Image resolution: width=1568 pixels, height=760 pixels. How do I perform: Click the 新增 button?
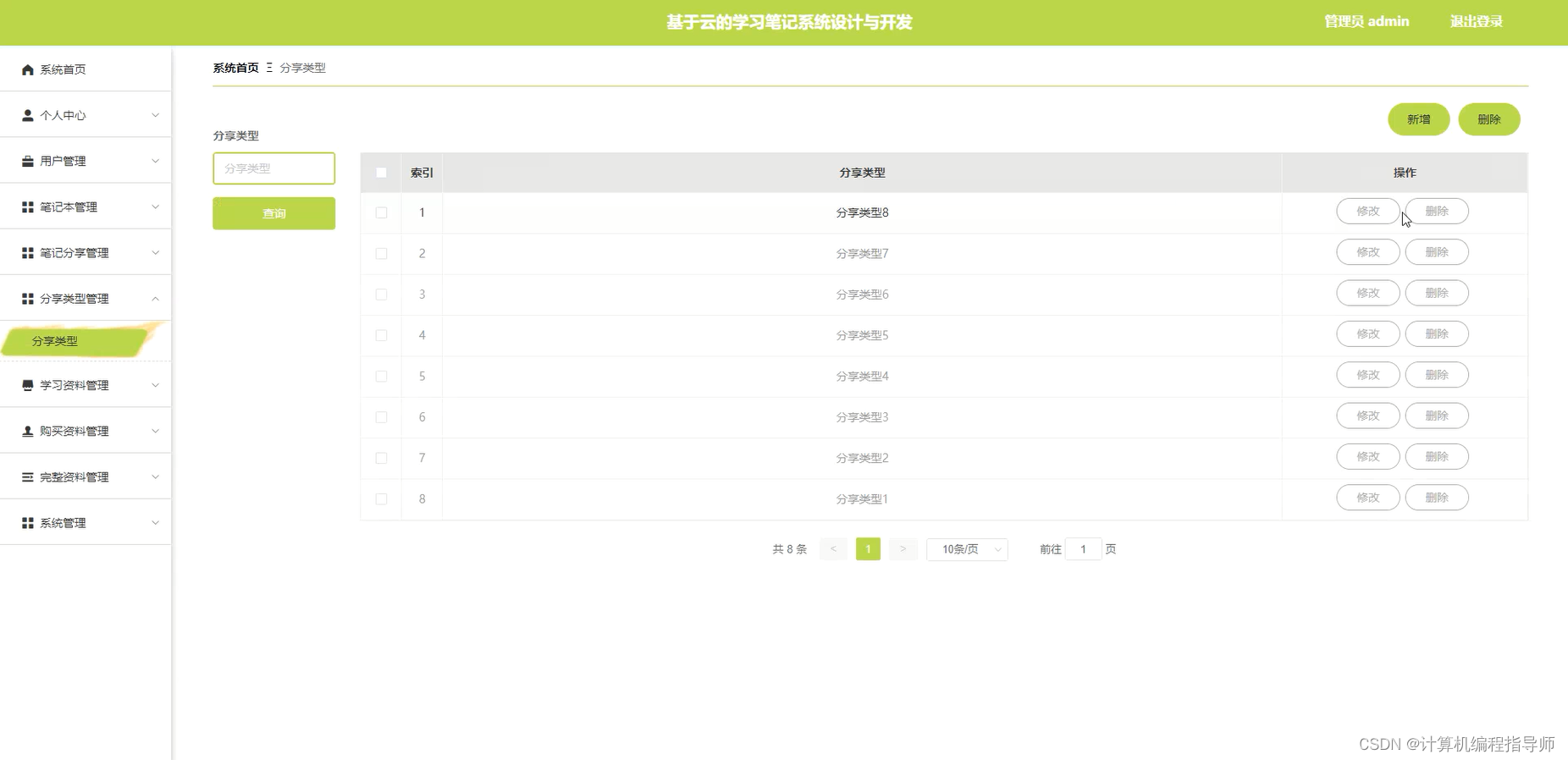[x=1419, y=119]
